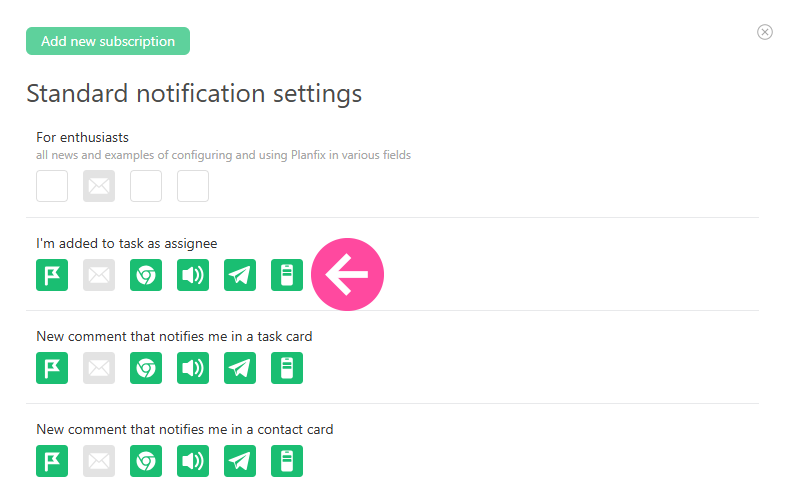The image size is (788, 504).
Task: Check first empty box under For enthusiasts
Action: point(52,186)
